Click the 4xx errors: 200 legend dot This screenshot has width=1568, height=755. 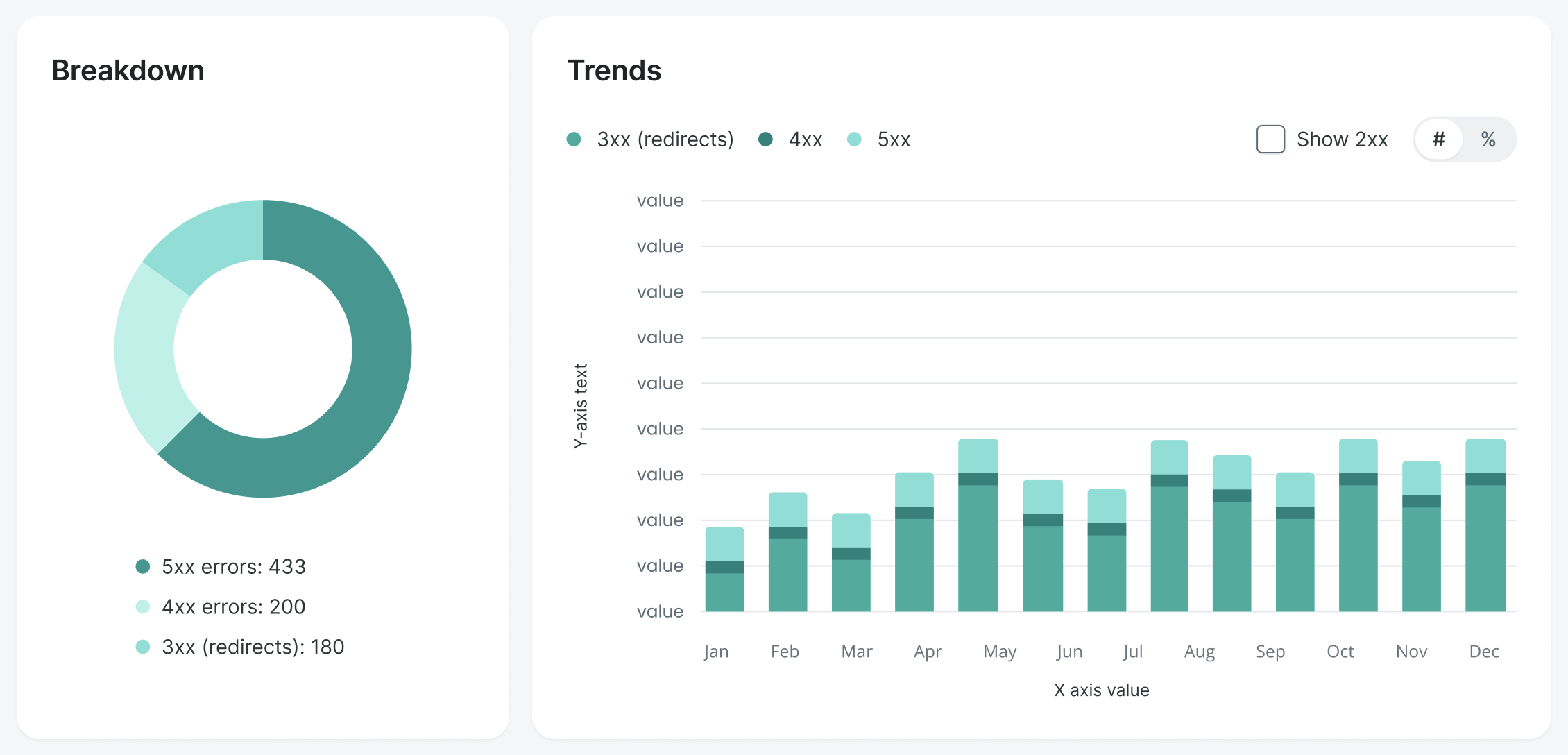click(143, 607)
